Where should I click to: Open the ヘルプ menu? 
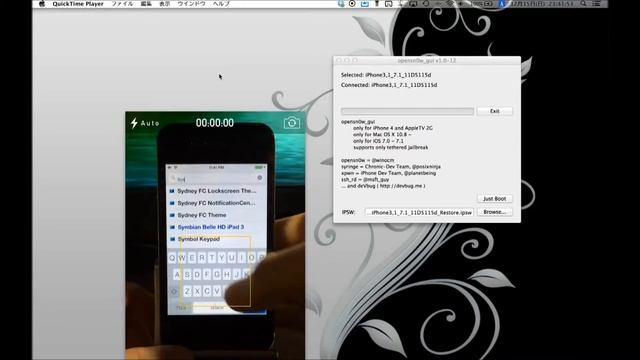(221, 4)
